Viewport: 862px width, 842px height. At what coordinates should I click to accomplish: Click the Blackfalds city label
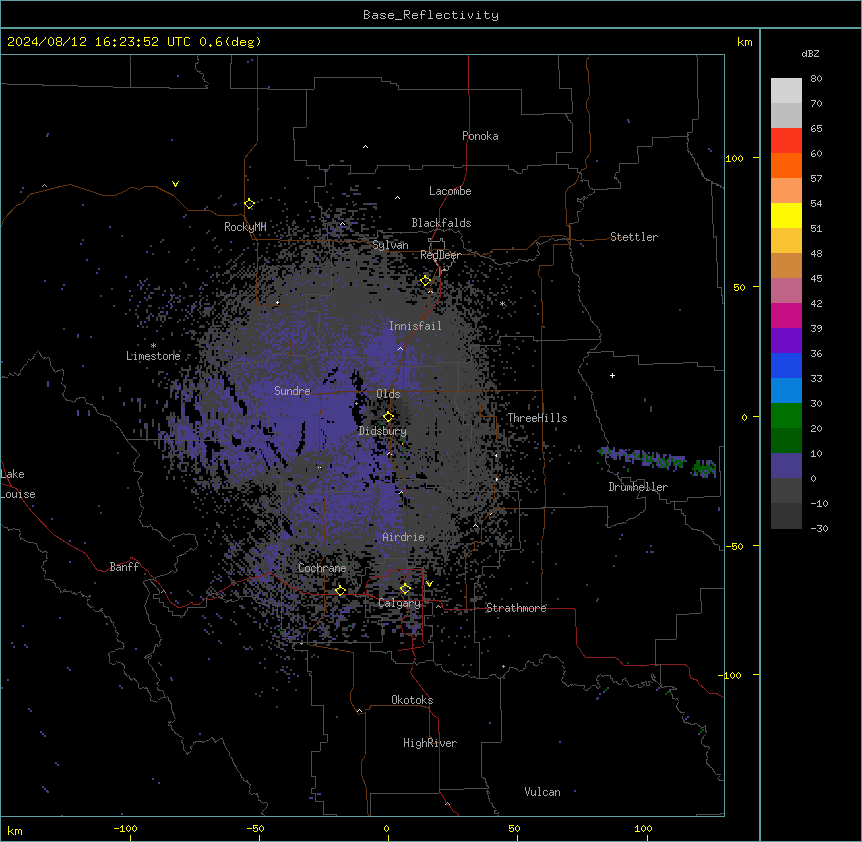pos(441,223)
